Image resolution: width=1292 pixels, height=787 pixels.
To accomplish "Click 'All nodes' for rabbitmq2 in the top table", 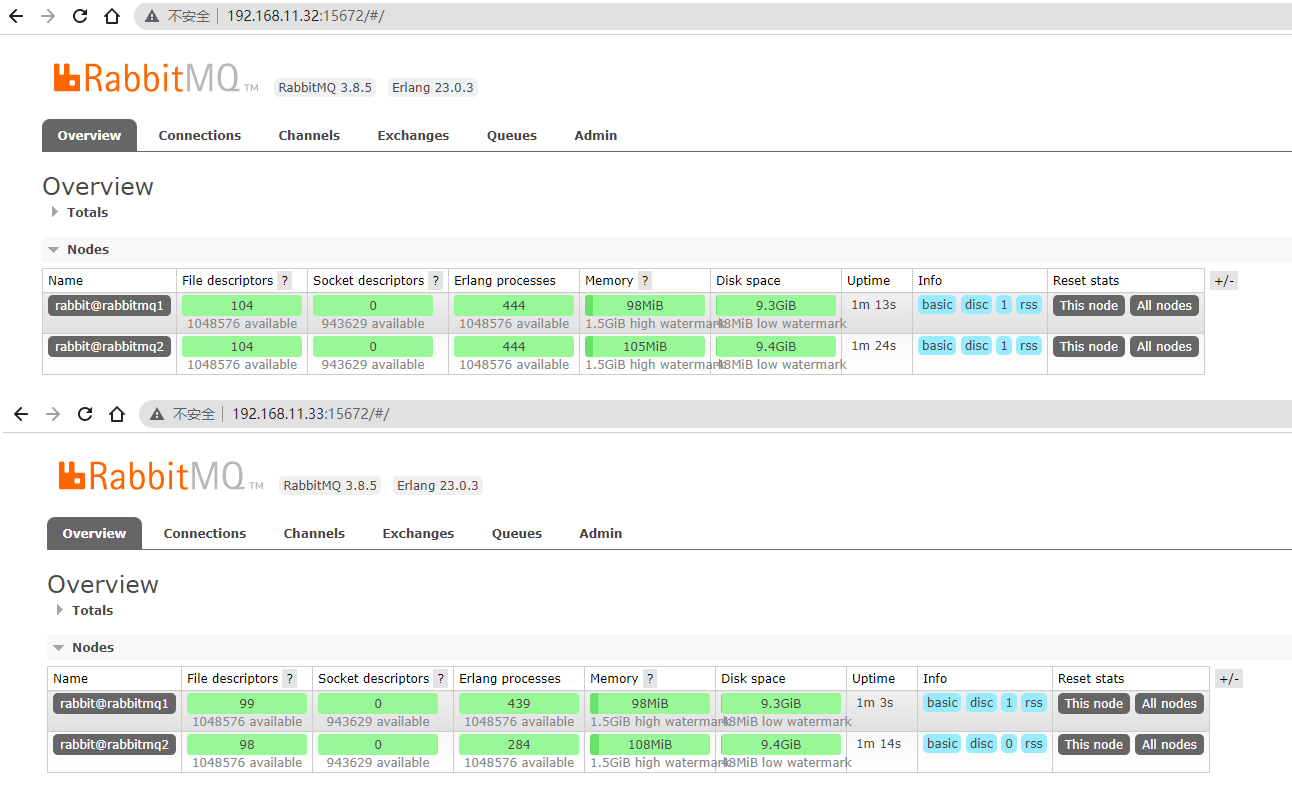I will point(1164,347).
